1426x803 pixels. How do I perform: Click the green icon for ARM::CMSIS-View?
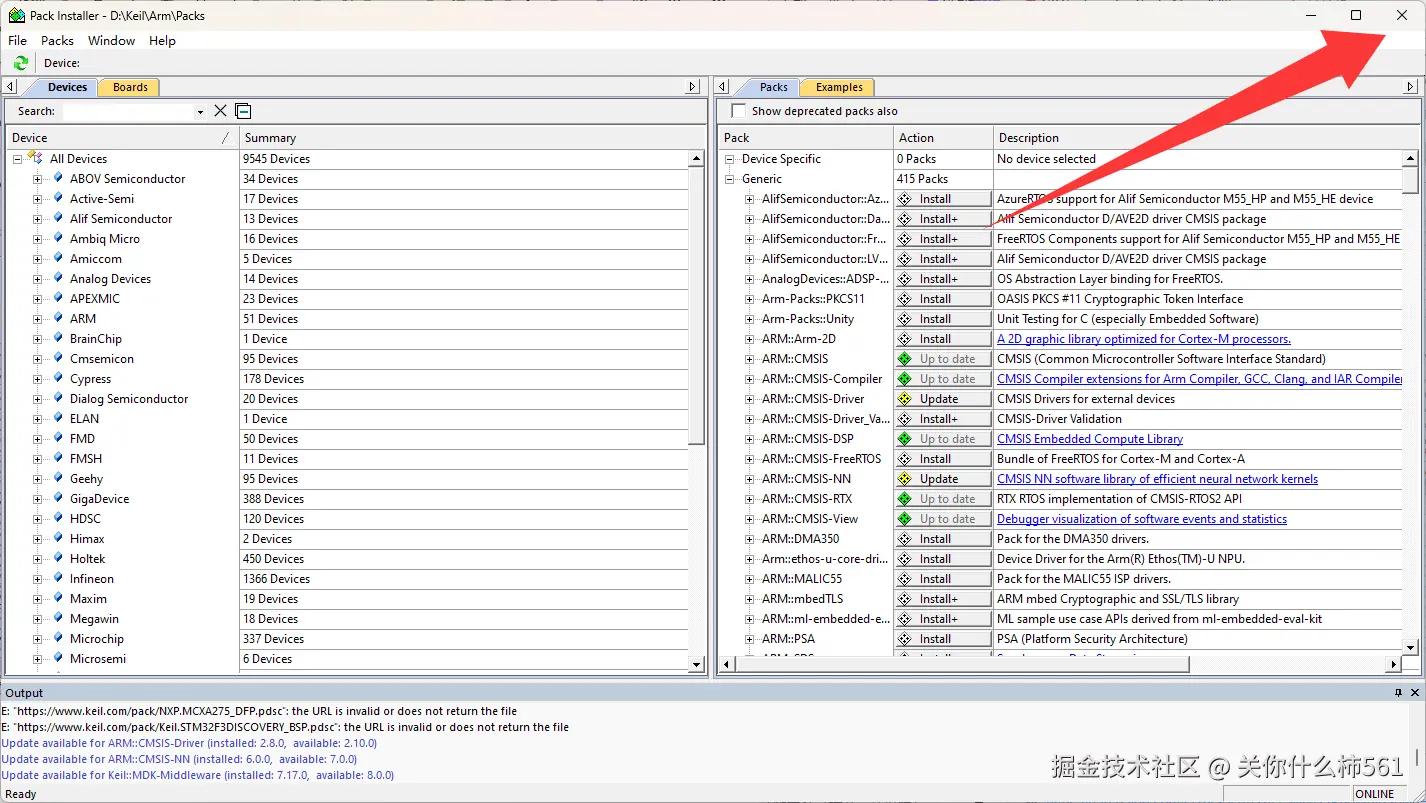(x=905, y=519)
